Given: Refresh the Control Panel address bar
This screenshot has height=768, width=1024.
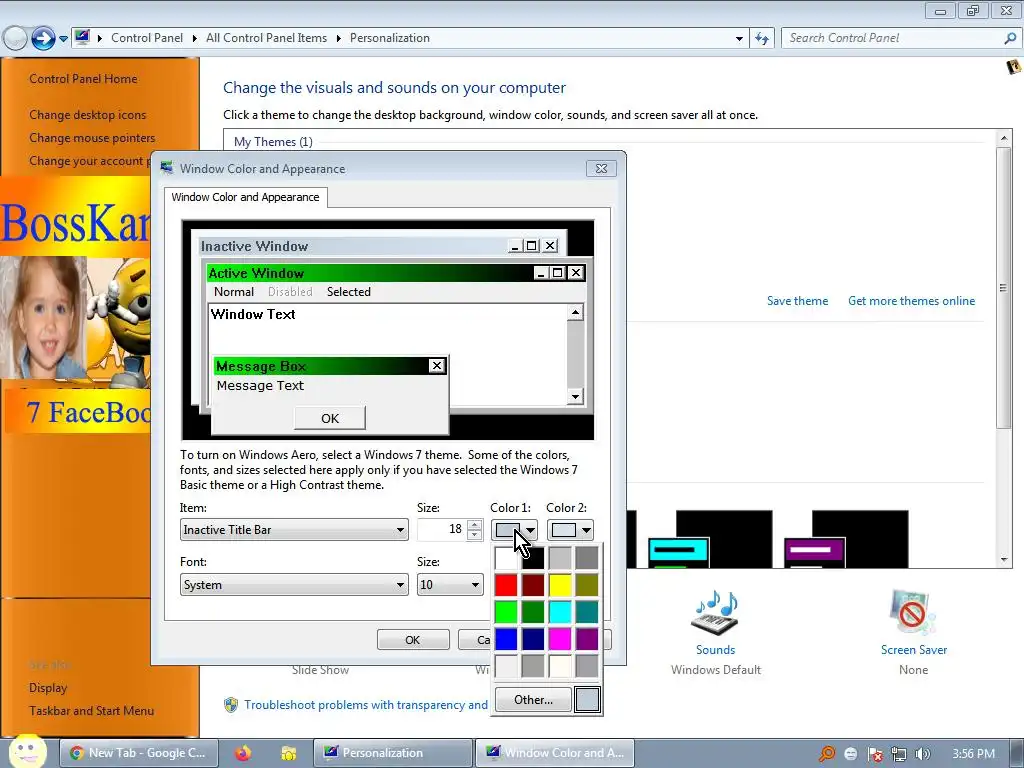Looking at the screenshot, I should tap(761, 39).
